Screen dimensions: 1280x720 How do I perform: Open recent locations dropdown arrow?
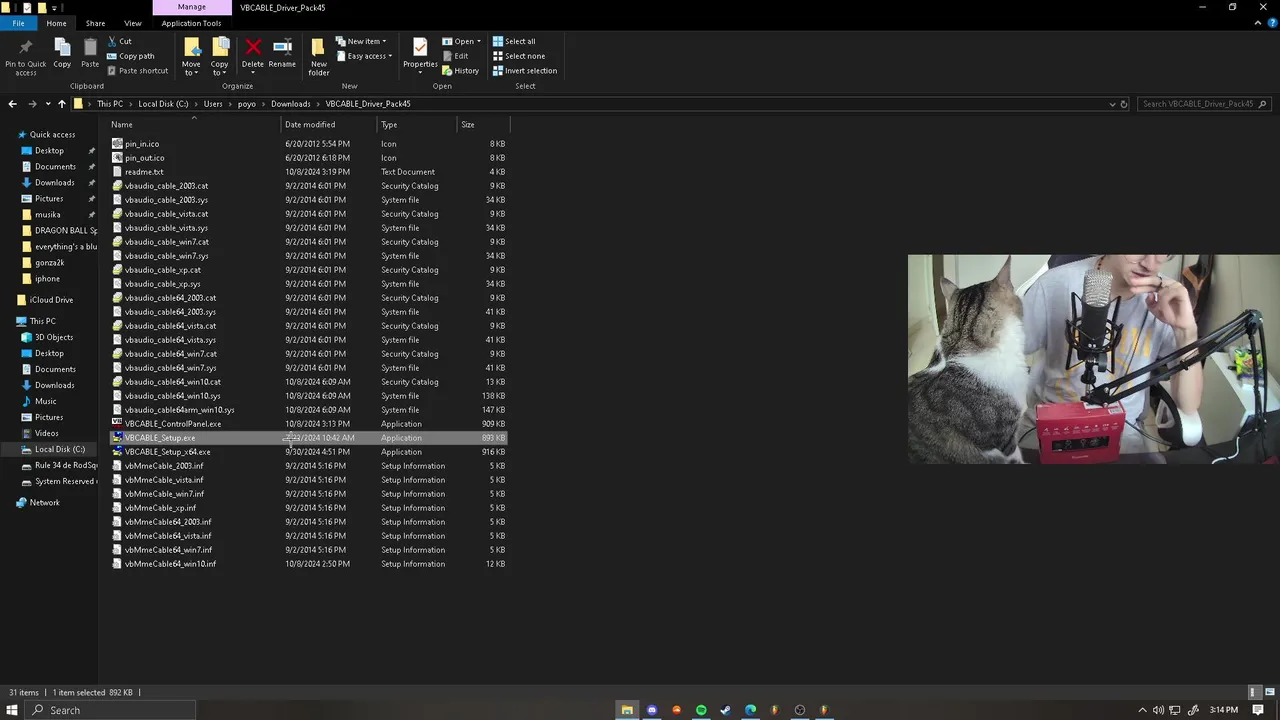[x=48, y=104]
